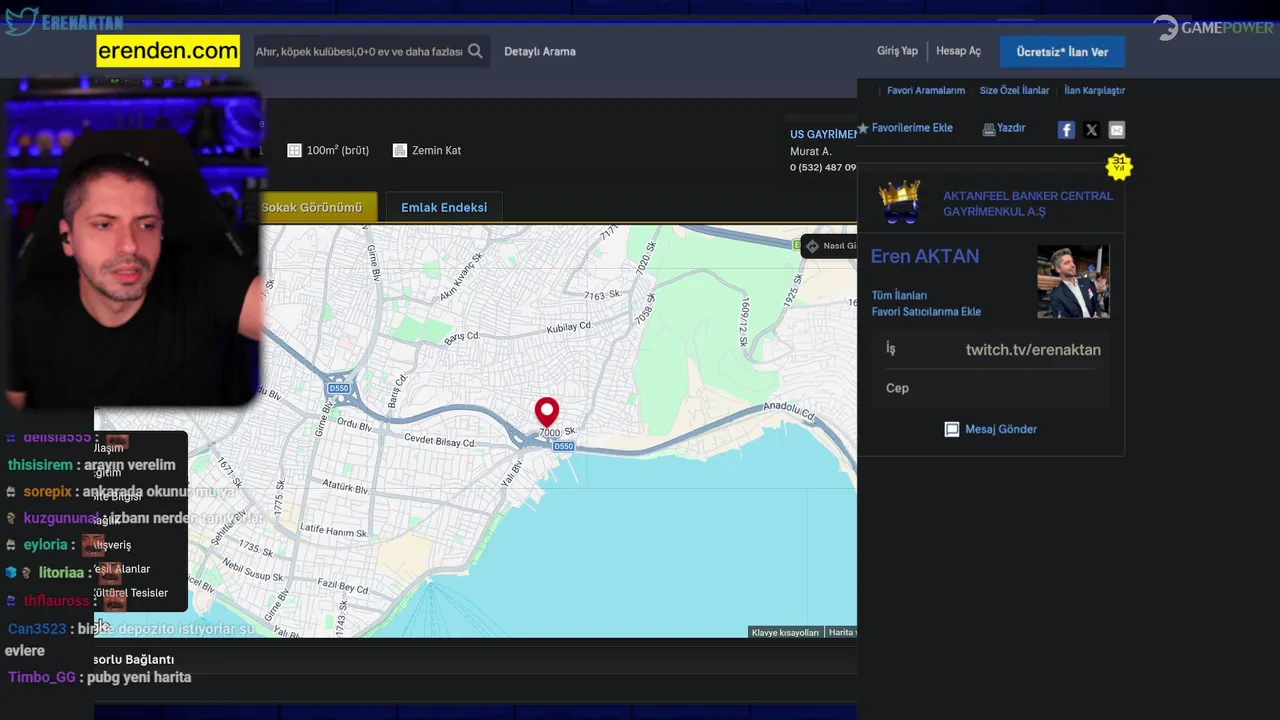Click Murat A. contact name

click(810, 151)
